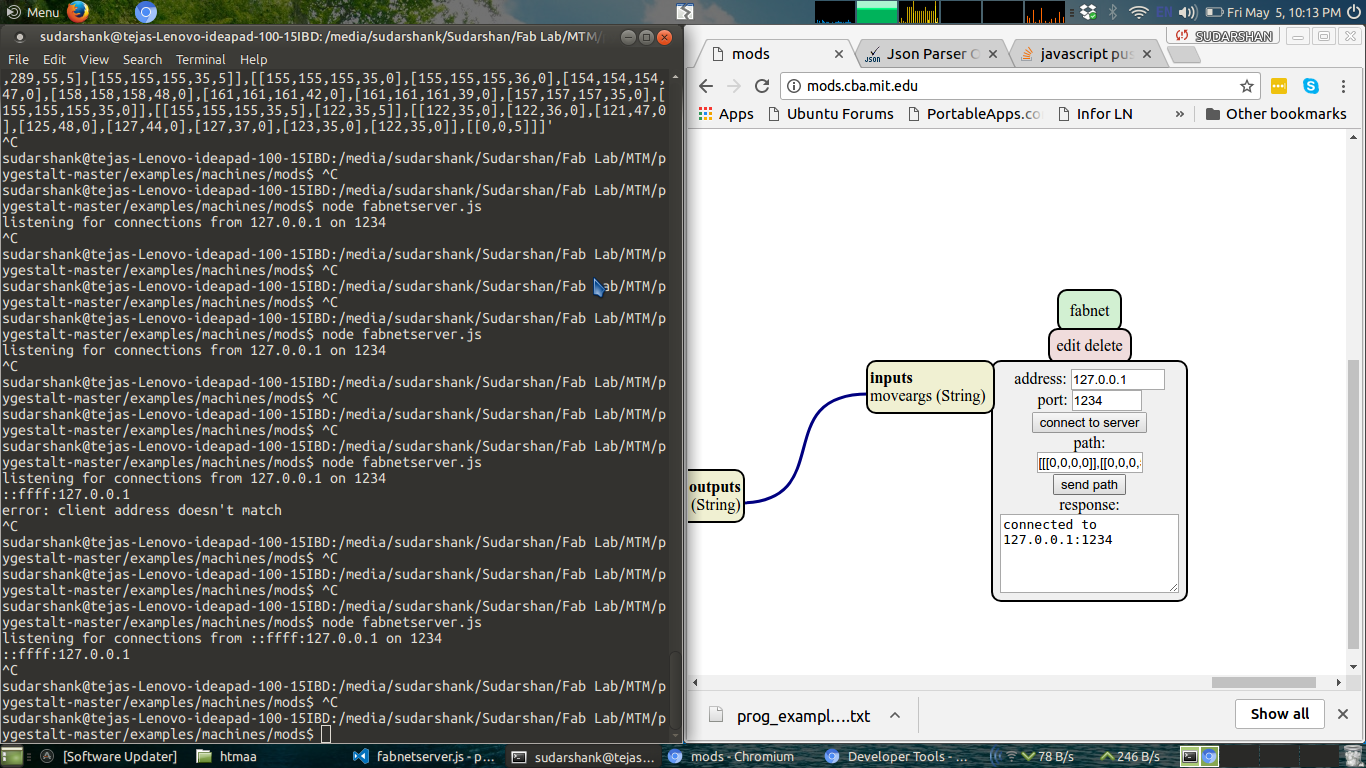Reload the mods page in Chromium

tap(762, 86)
